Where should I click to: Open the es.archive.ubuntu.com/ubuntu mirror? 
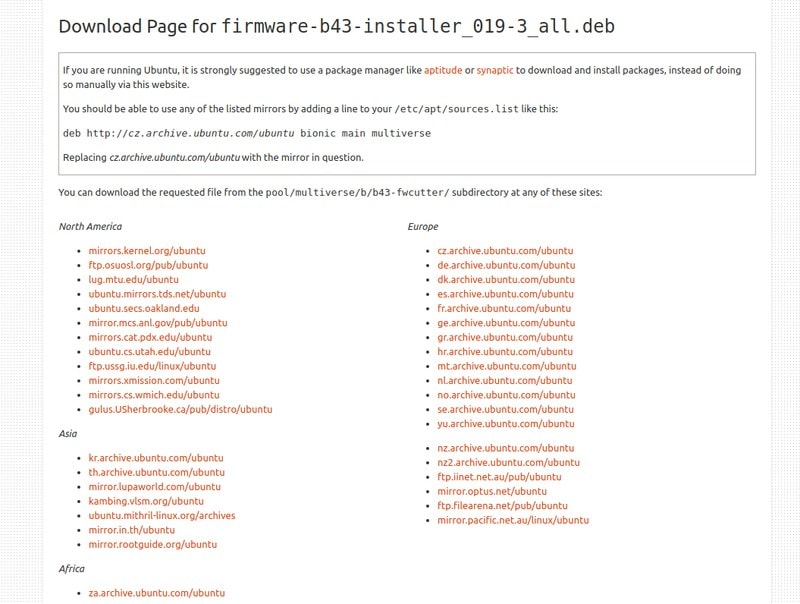point(506,294)
